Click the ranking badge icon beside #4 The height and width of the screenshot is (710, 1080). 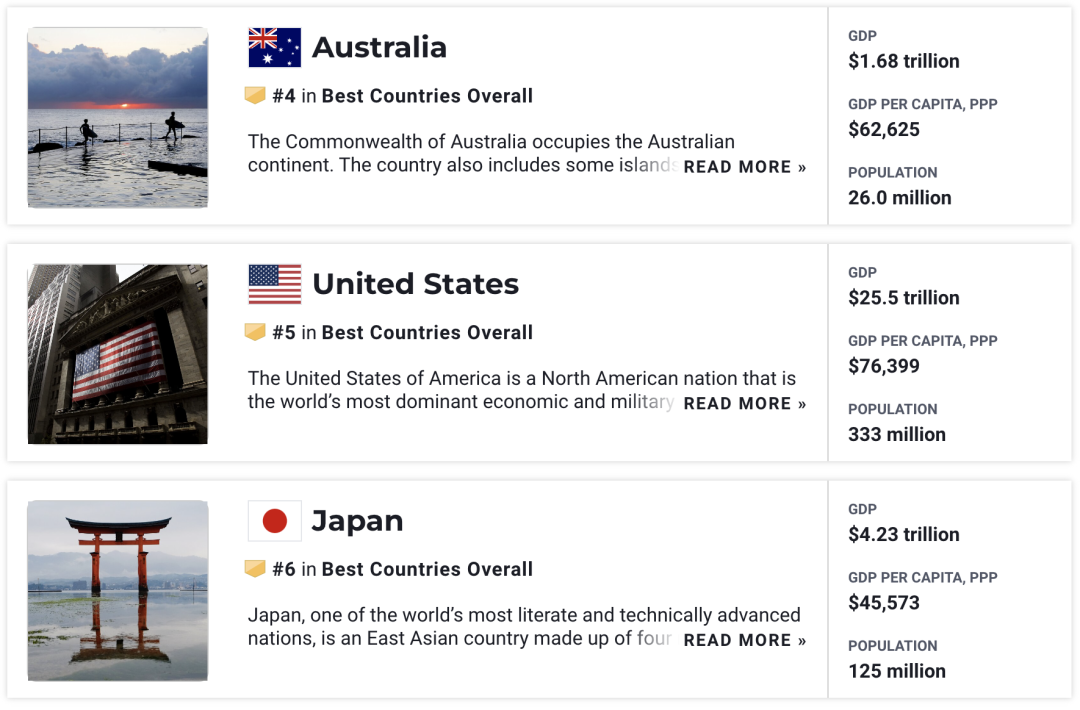click(255, 96)
